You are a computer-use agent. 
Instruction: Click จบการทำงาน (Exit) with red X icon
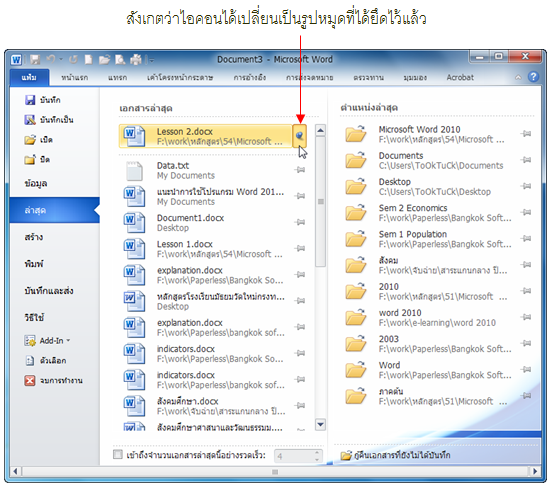[x=54, y=381]
